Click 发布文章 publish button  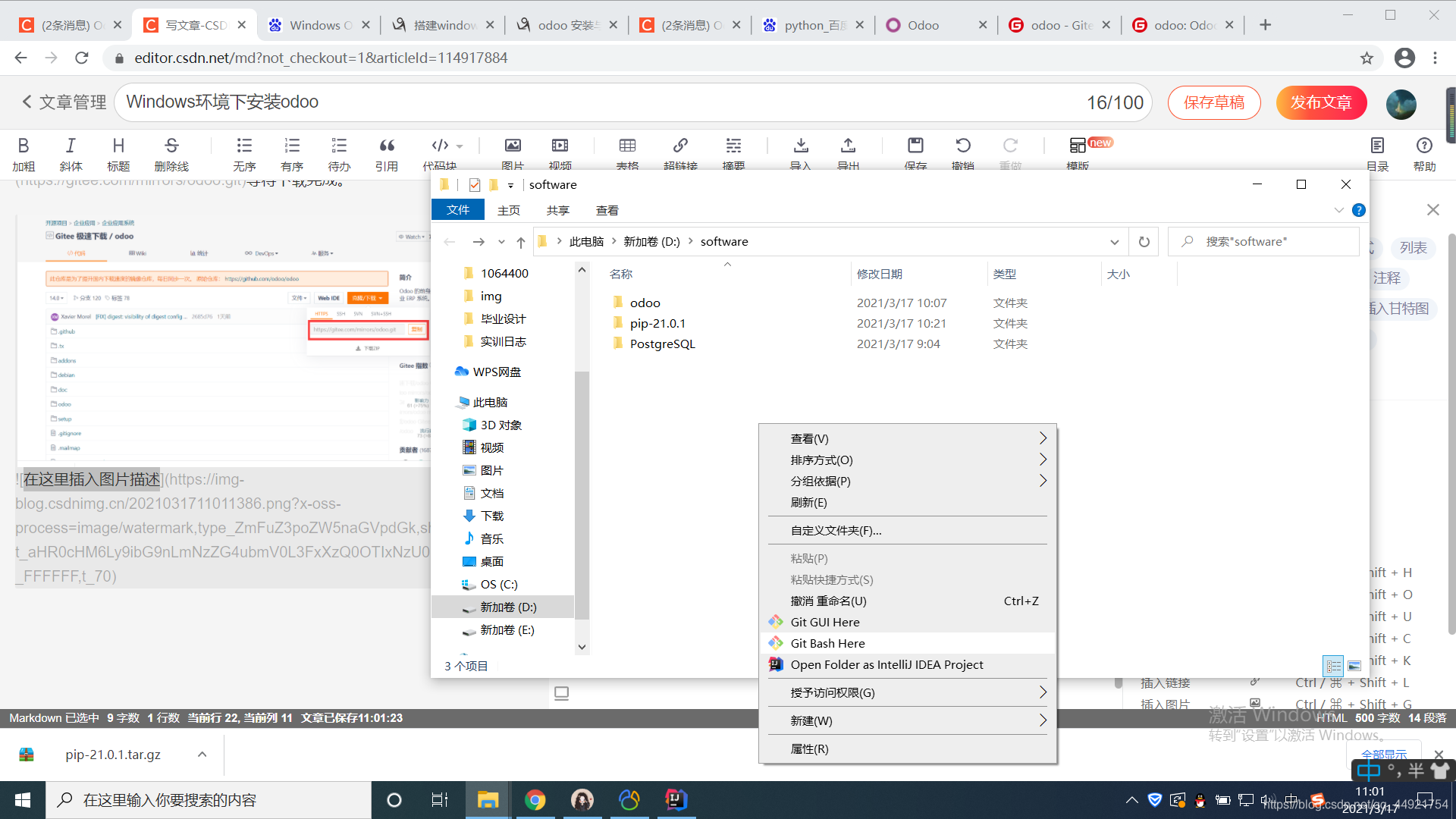[x=1321, y=102]
